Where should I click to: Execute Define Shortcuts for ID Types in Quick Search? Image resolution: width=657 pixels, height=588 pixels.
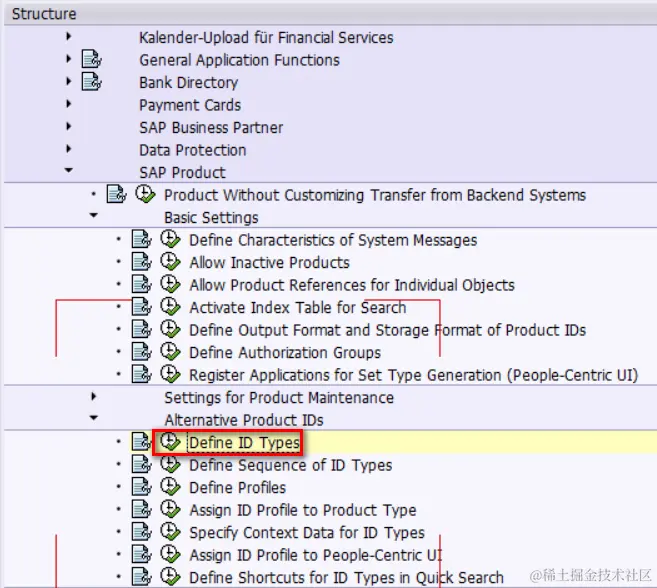tap(170, 577)
